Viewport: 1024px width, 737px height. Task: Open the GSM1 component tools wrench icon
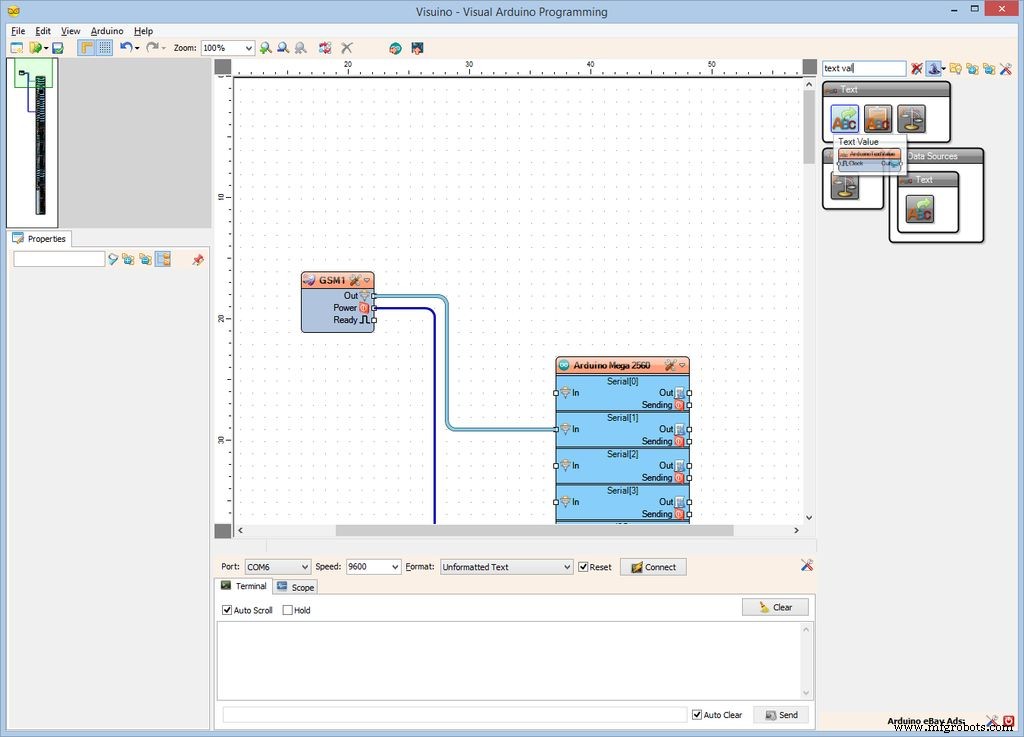pyautogui.click(x=355, y=281)
